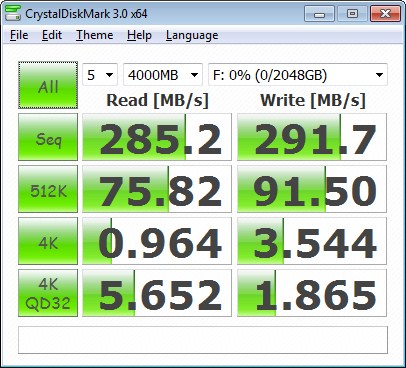The image size is (406, 368).
Task: Select the Seq read result 285.2
Action: [x=157, y=137]
